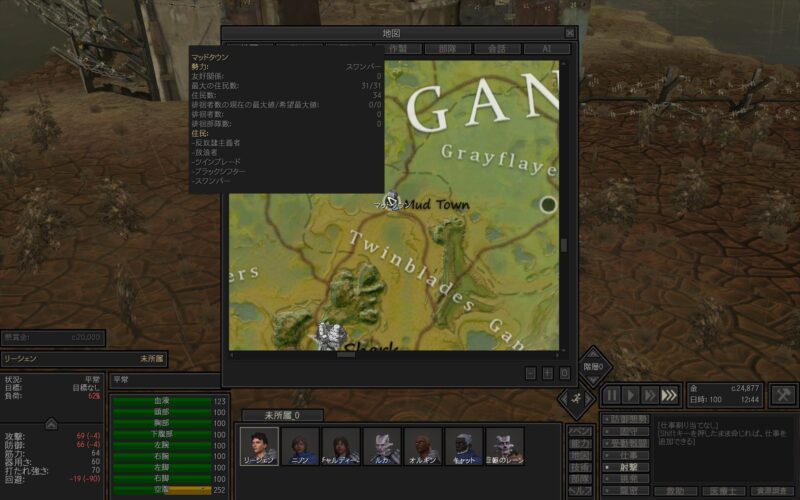Click the 階層0 floor label
Screen dimensions: 800x500
coord(593,367)
